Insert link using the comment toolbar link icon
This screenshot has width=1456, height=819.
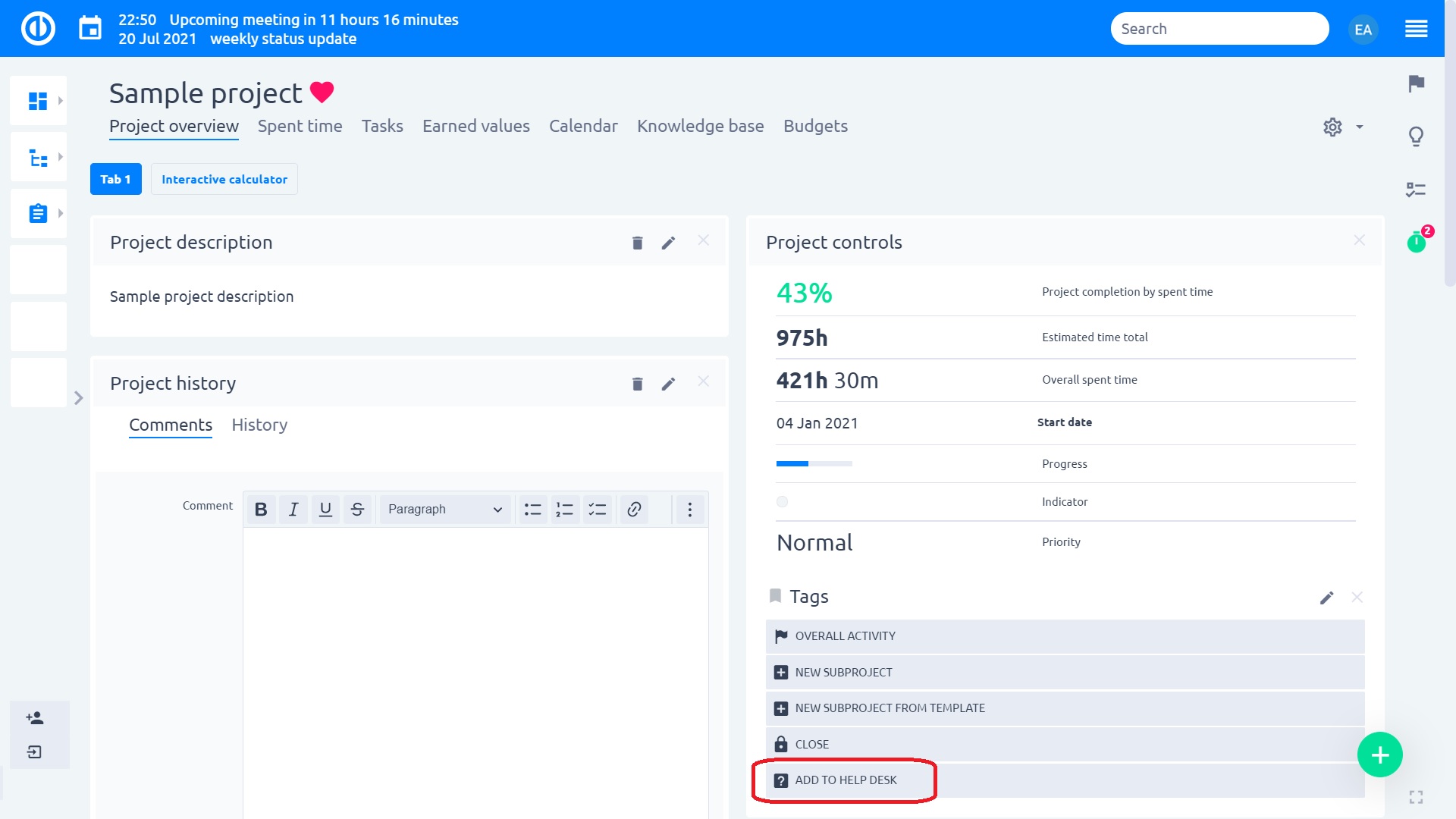pos(634,509)
